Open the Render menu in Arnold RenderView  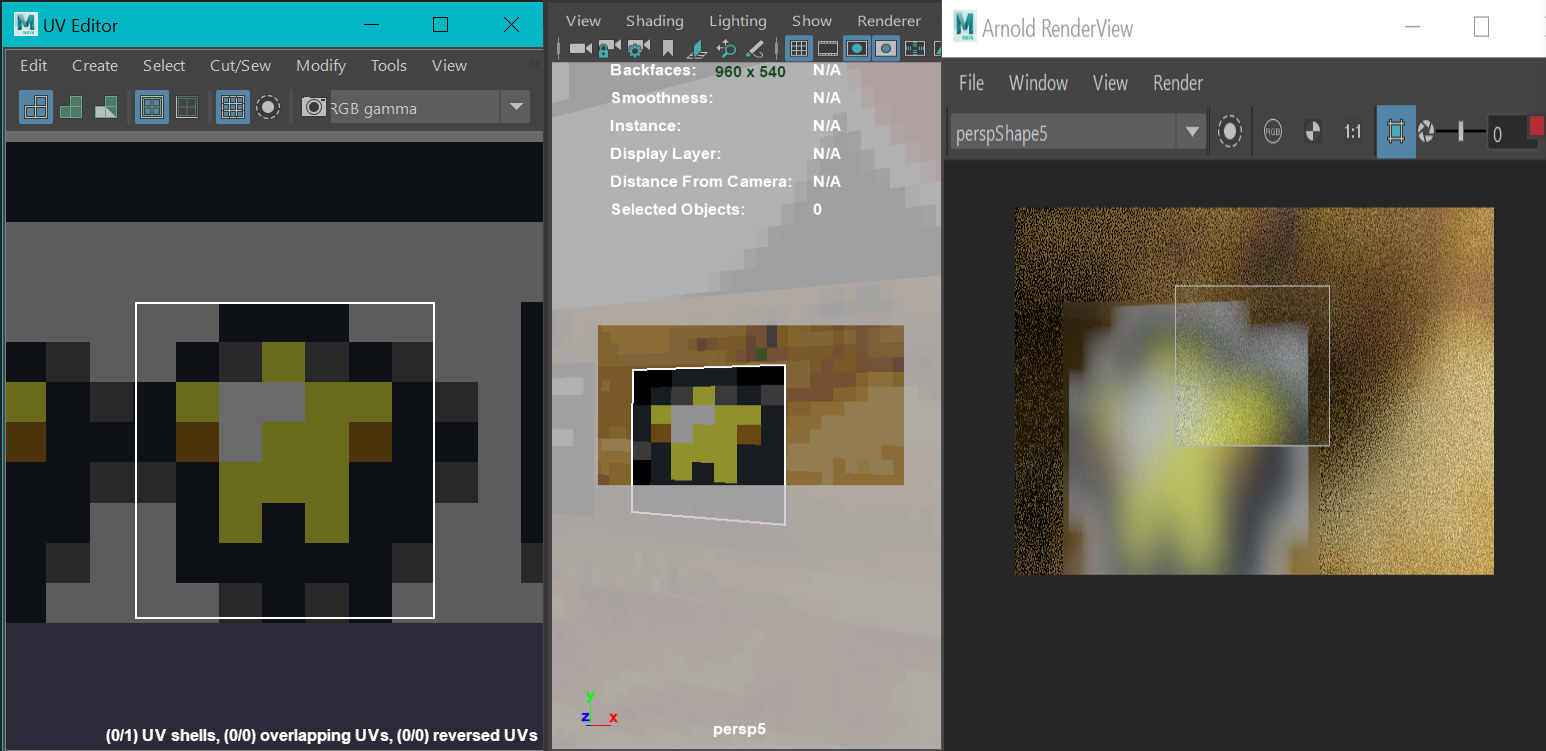point(1178,83)
